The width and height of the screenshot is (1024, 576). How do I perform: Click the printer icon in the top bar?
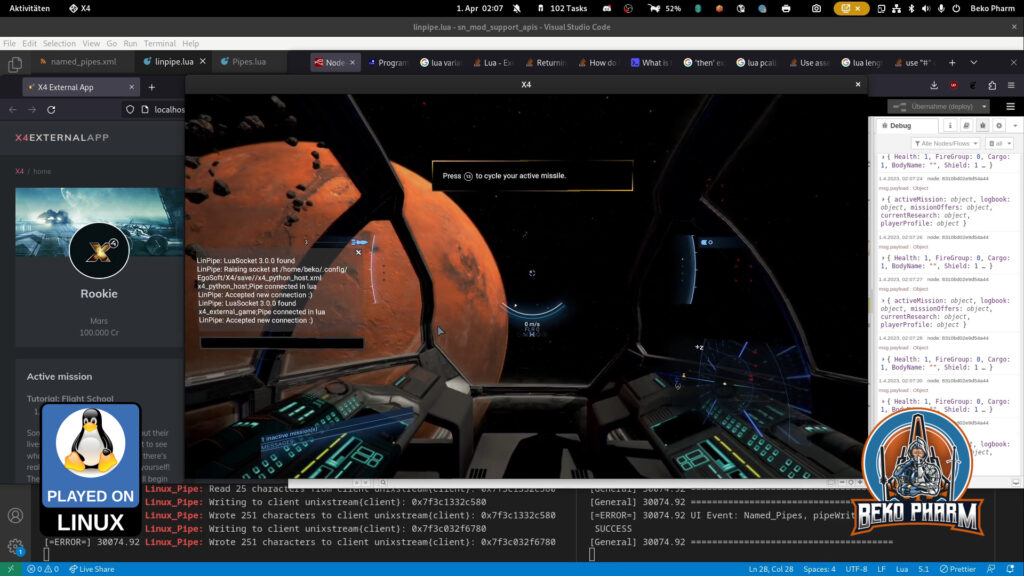[x=786, y=8]
